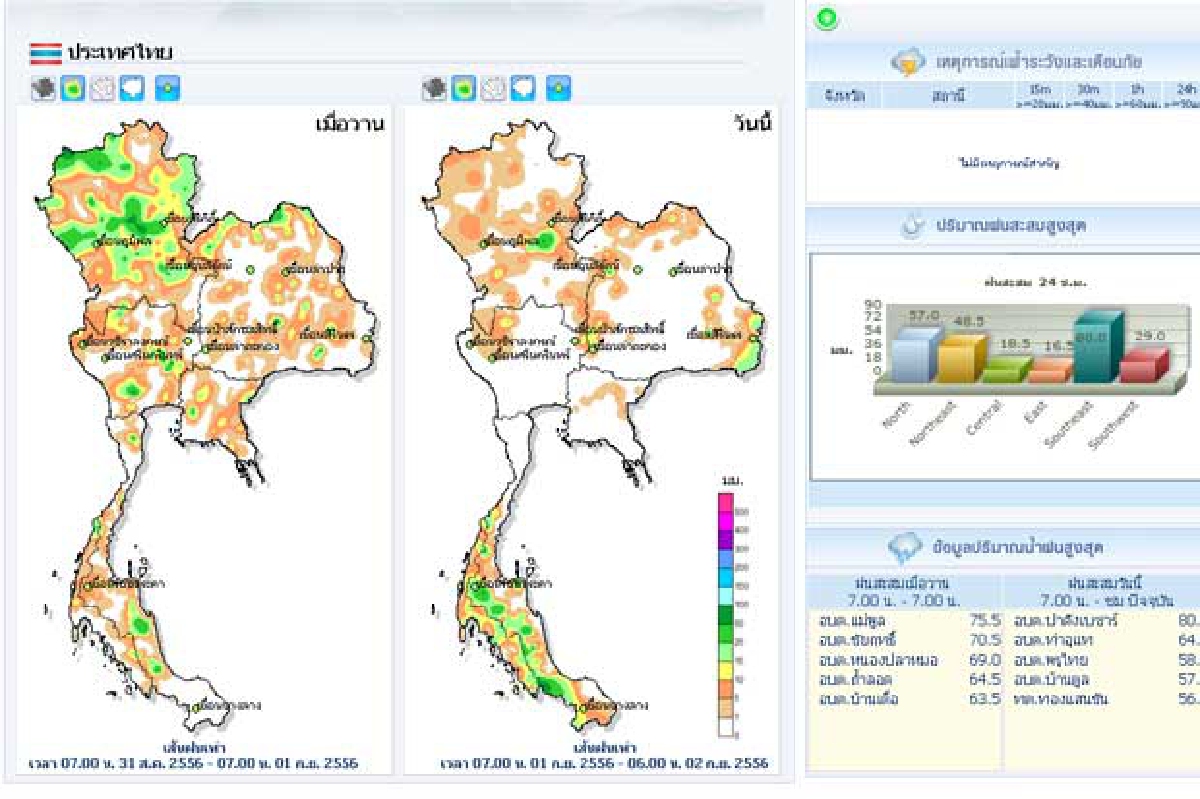The image size is (1200, 799).
Task: Click the orange East bar labeled 16.5
Action: pyautogui.click(x=1050, y=370)
